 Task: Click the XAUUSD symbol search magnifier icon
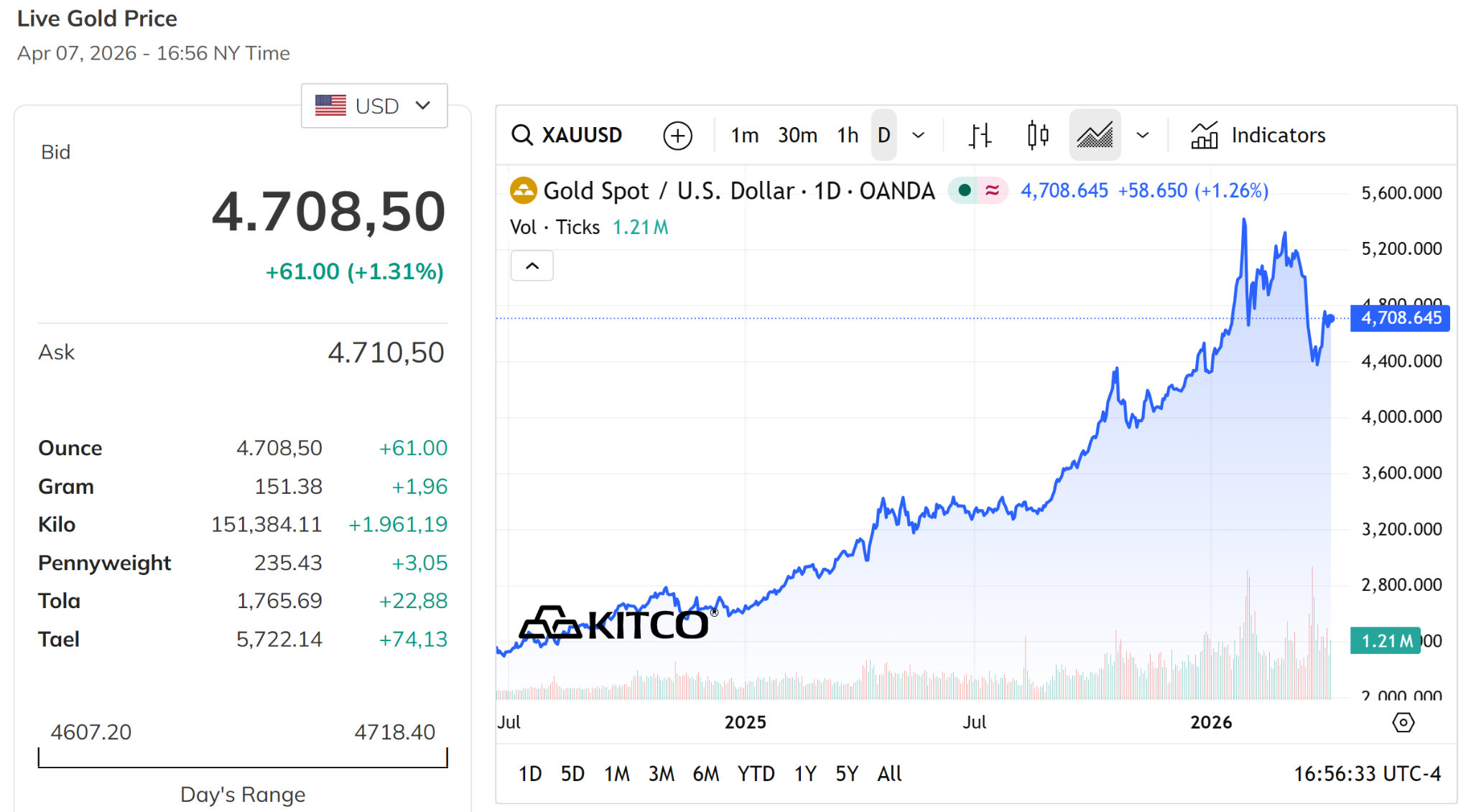tap(522, 135)
